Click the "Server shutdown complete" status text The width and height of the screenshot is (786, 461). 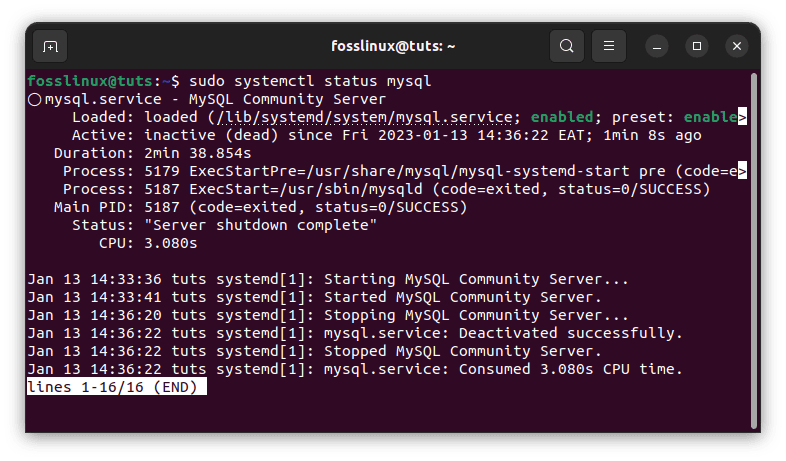coord(260,225)
